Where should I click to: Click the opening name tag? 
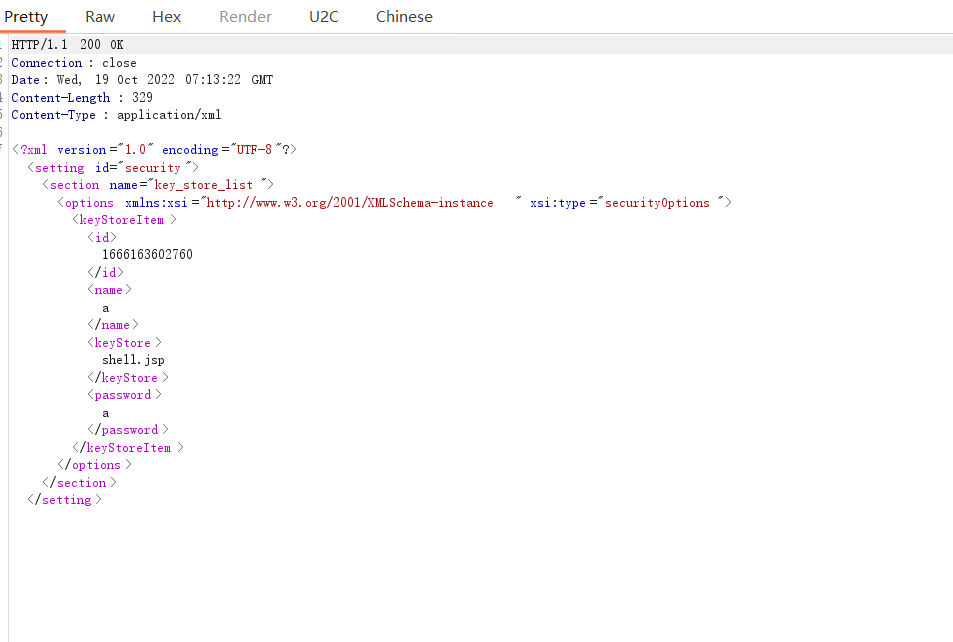pyautogui.click(x=109, y=290)
